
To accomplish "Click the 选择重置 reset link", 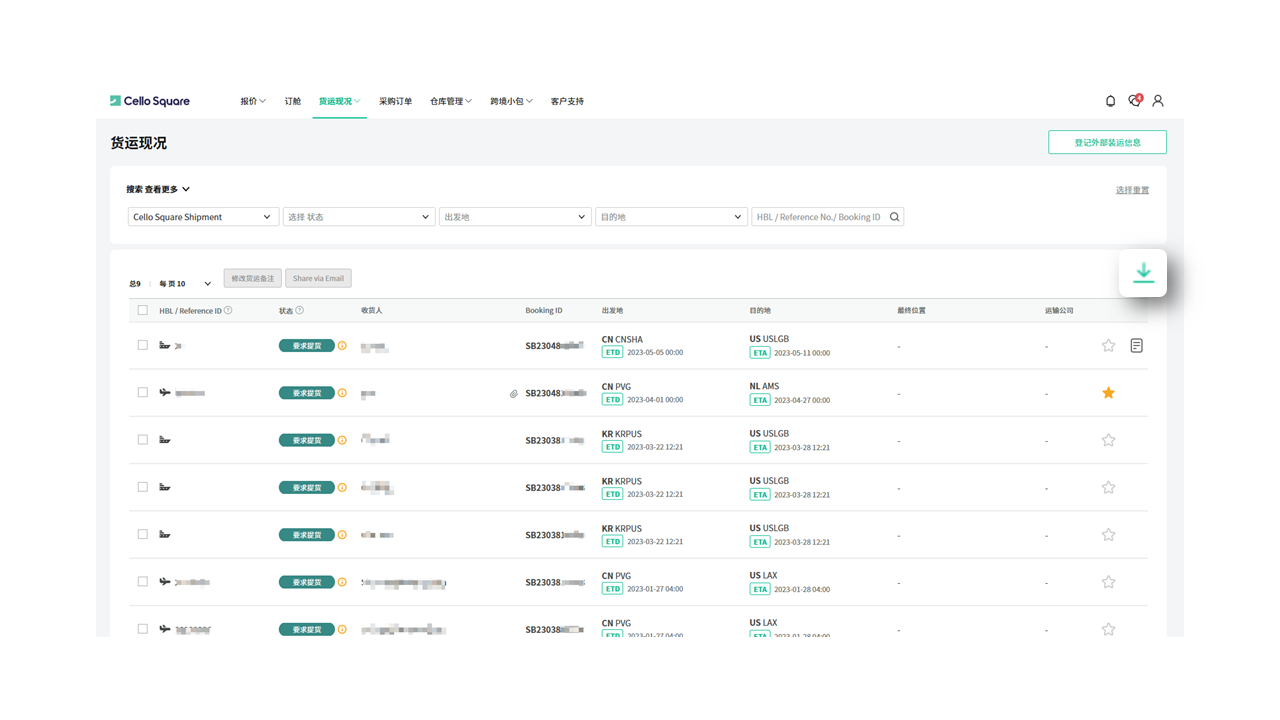I will click(x=1132, y=190).
